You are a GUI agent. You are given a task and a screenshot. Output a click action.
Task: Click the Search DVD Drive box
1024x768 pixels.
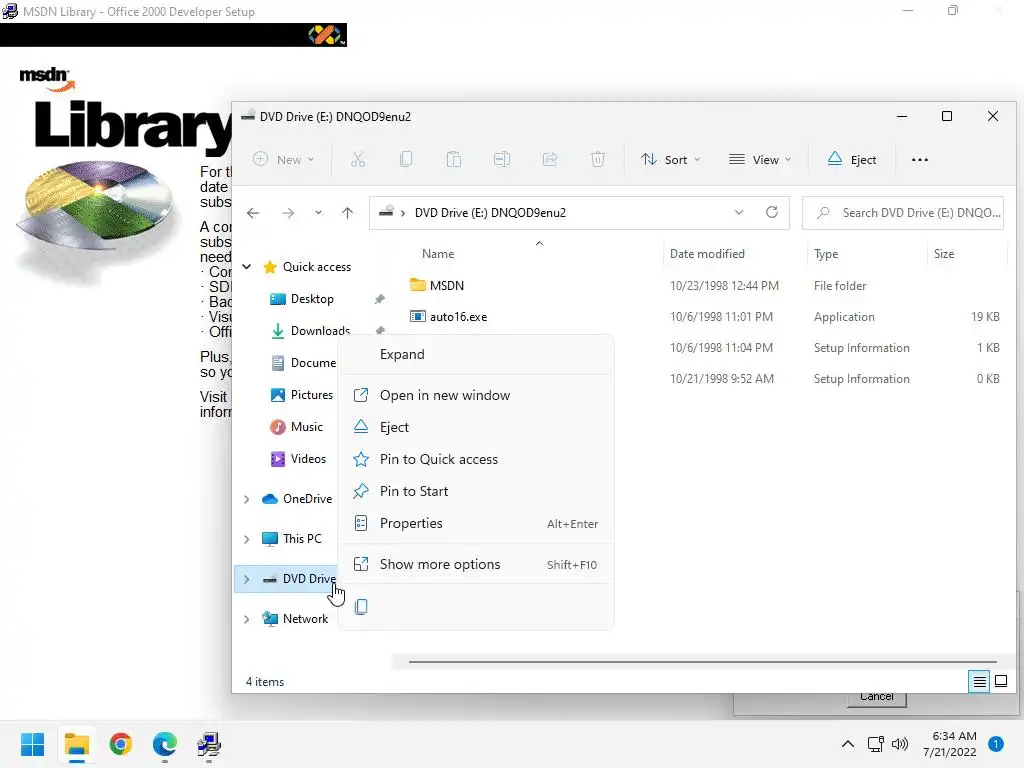point(903,213)
